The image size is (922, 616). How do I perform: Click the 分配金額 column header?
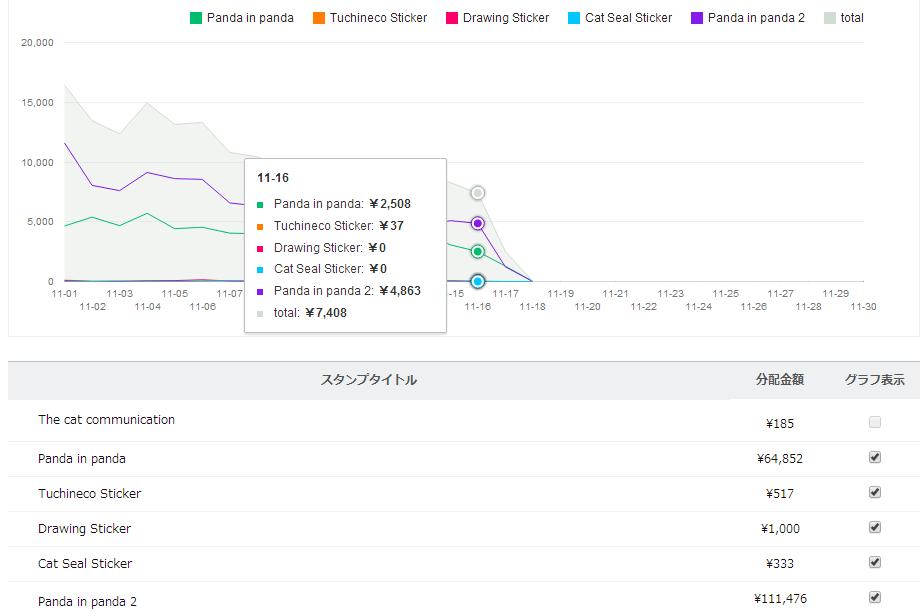pos(780,380)
